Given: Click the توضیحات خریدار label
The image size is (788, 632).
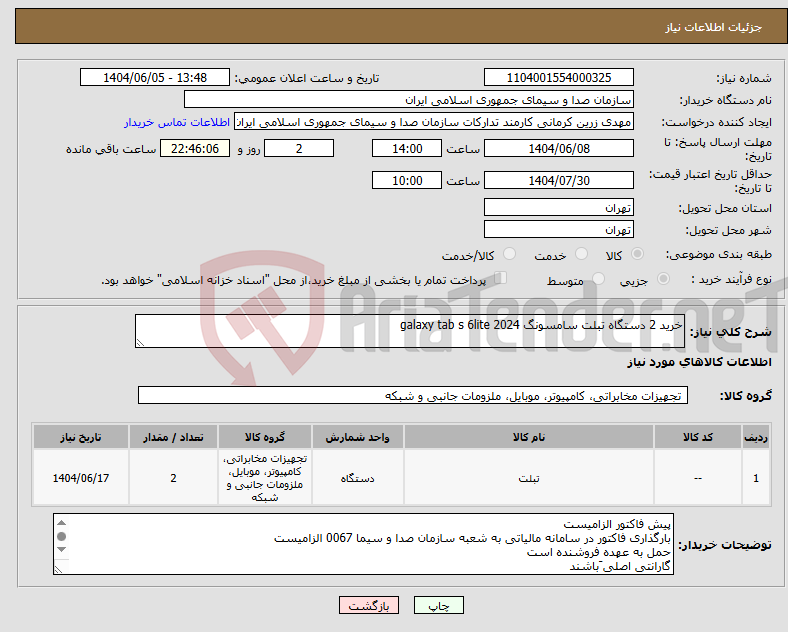Looking at the screenshot, I should click(725, 545).
